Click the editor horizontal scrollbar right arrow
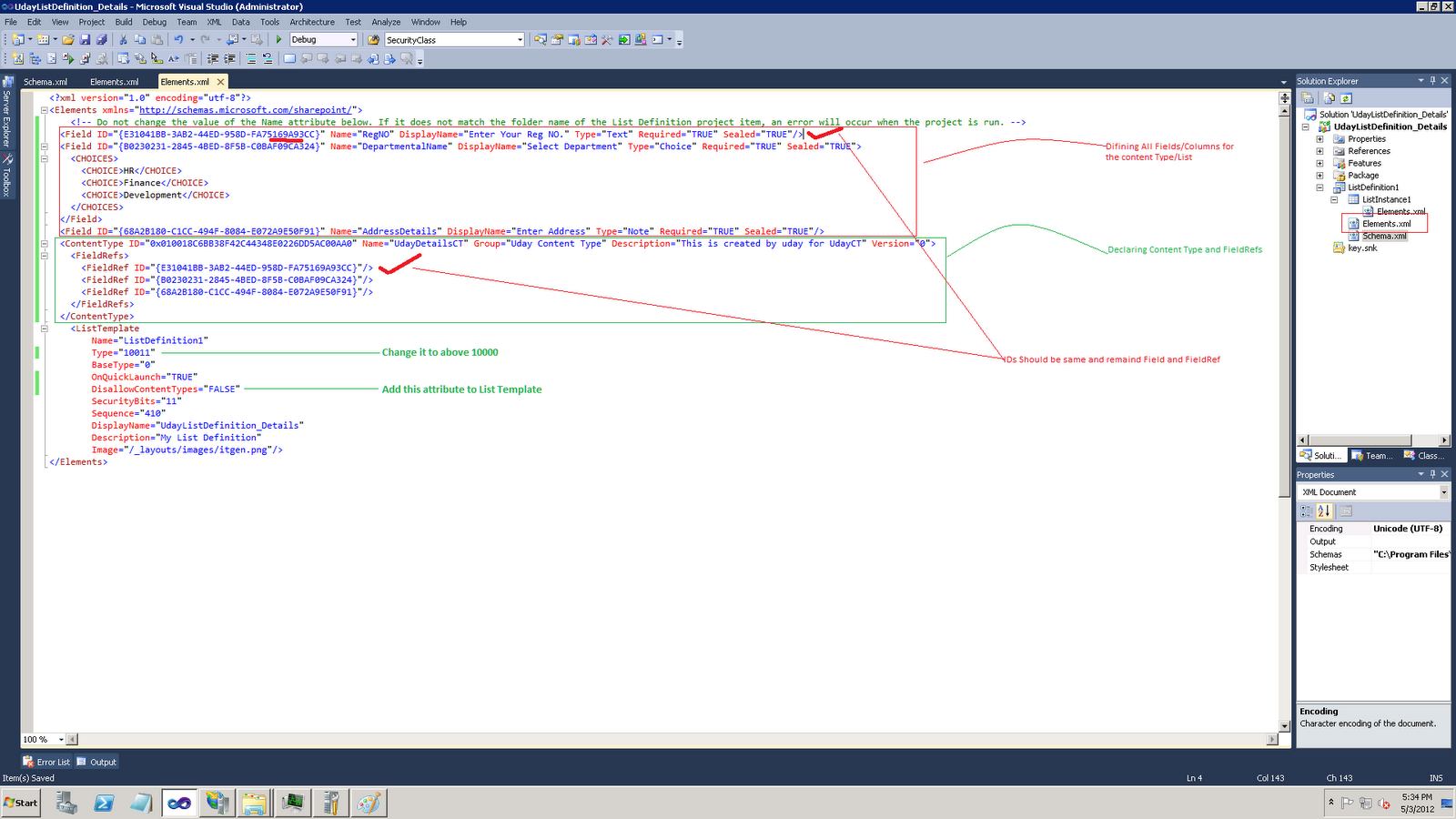The width and height of the screenshot is (1456, 819). 1272,740
